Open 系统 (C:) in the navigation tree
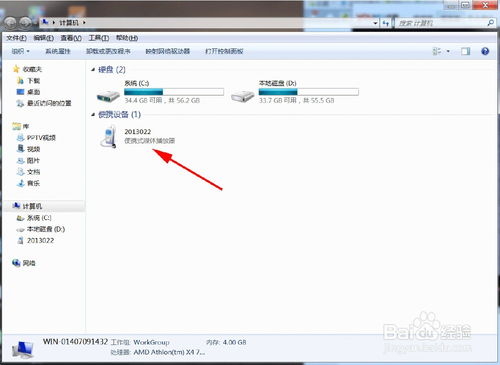This screenshot has height=365, width=500. [x=39, y=218]
